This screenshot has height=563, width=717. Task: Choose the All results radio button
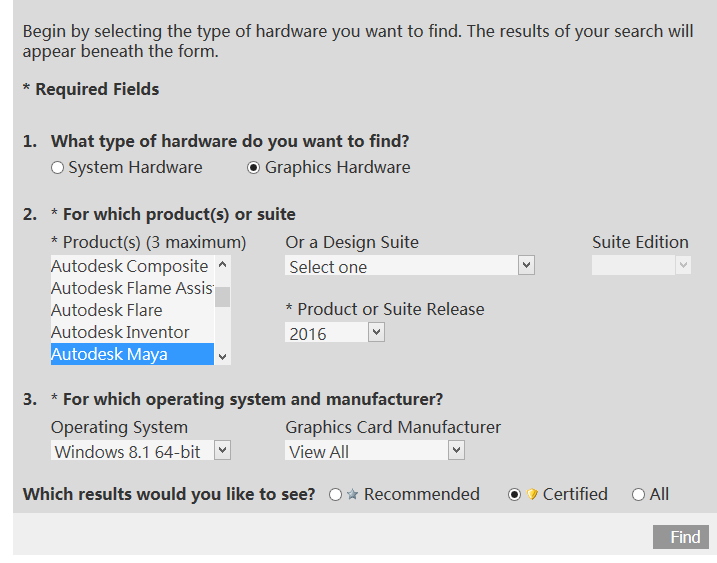point(638,494)
